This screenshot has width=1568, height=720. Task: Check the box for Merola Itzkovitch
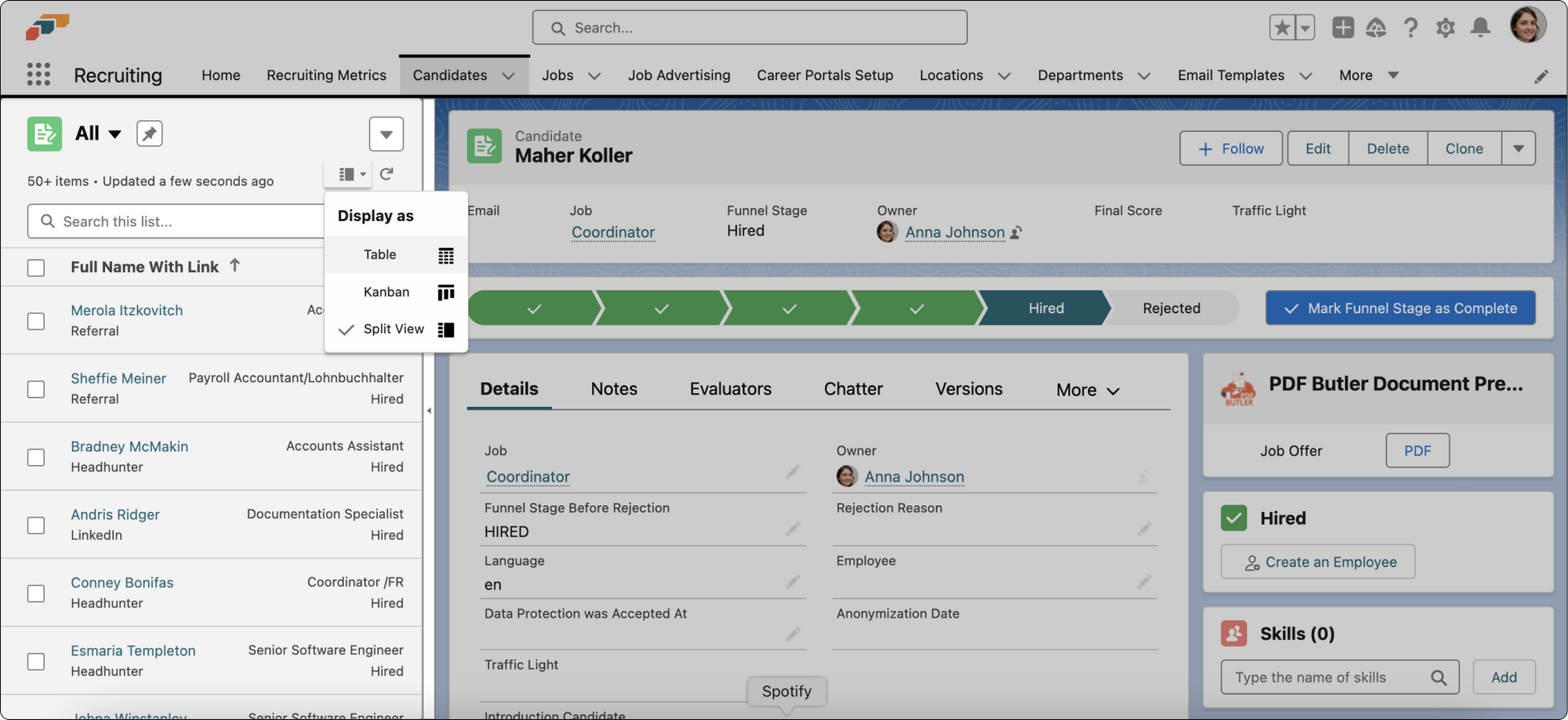pyautogui.click(x=36, y=322)
